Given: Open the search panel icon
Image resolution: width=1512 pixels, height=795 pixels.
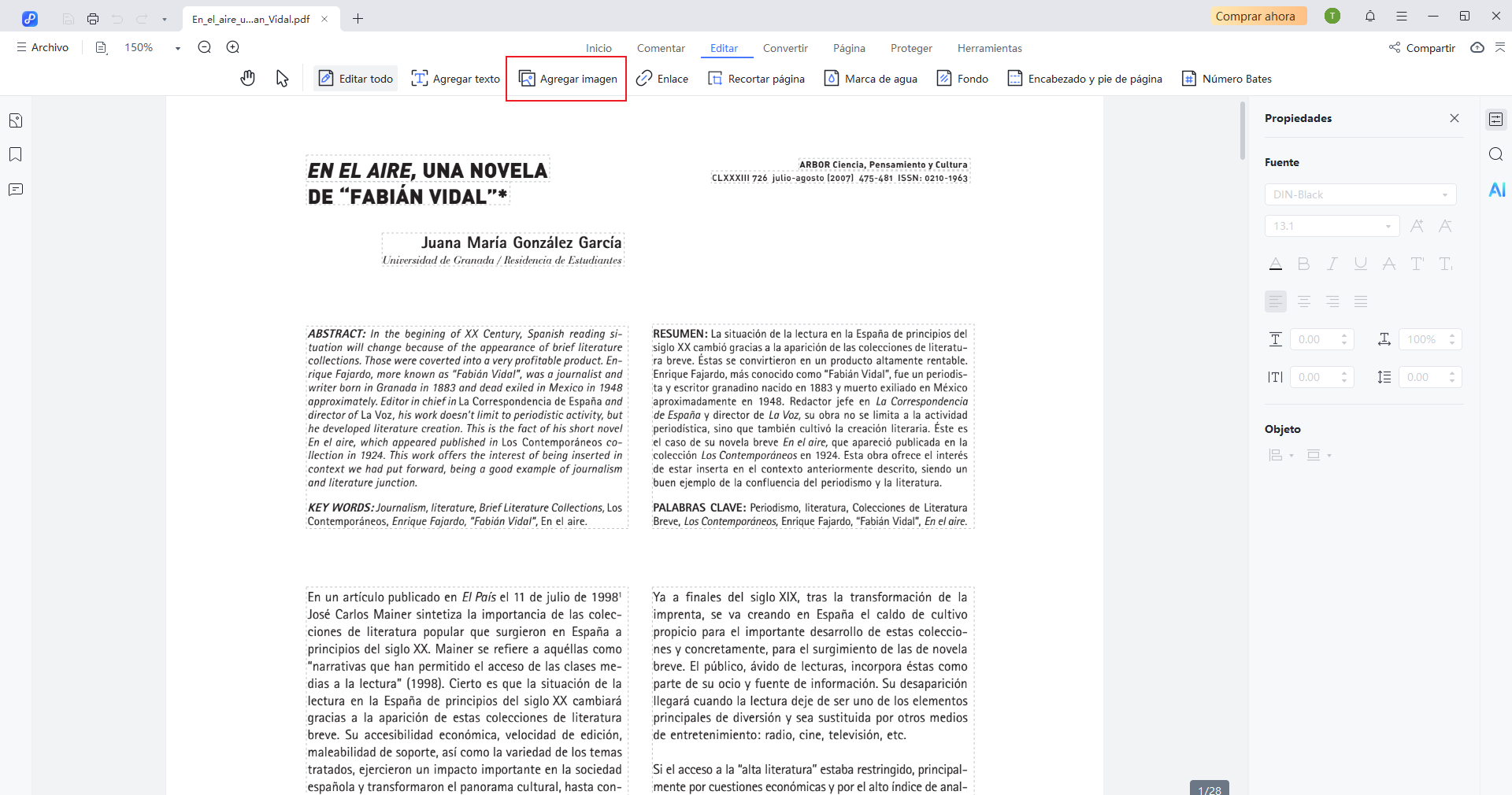Looking at the screenshot, I should [1496, 154].
